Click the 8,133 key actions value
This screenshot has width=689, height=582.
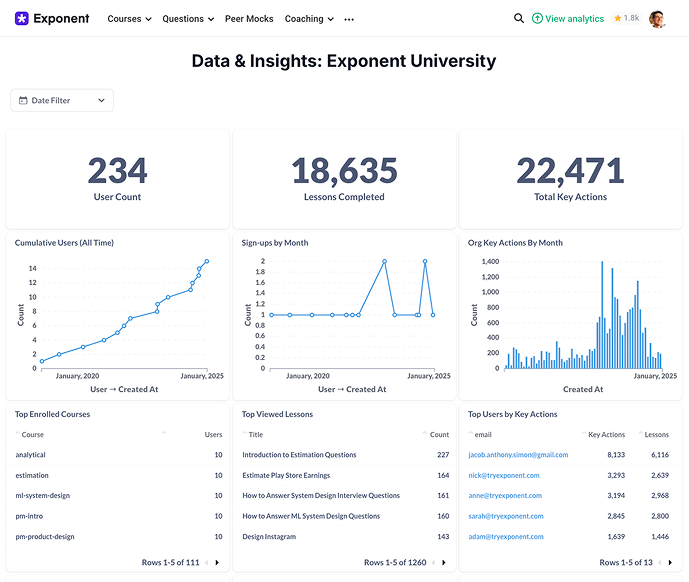click(x=616, y=455)
